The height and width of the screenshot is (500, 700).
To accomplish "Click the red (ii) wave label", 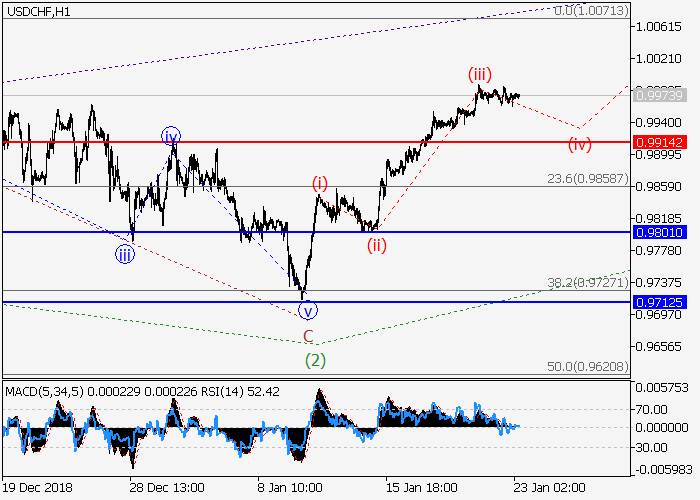I will click(375, 243).
